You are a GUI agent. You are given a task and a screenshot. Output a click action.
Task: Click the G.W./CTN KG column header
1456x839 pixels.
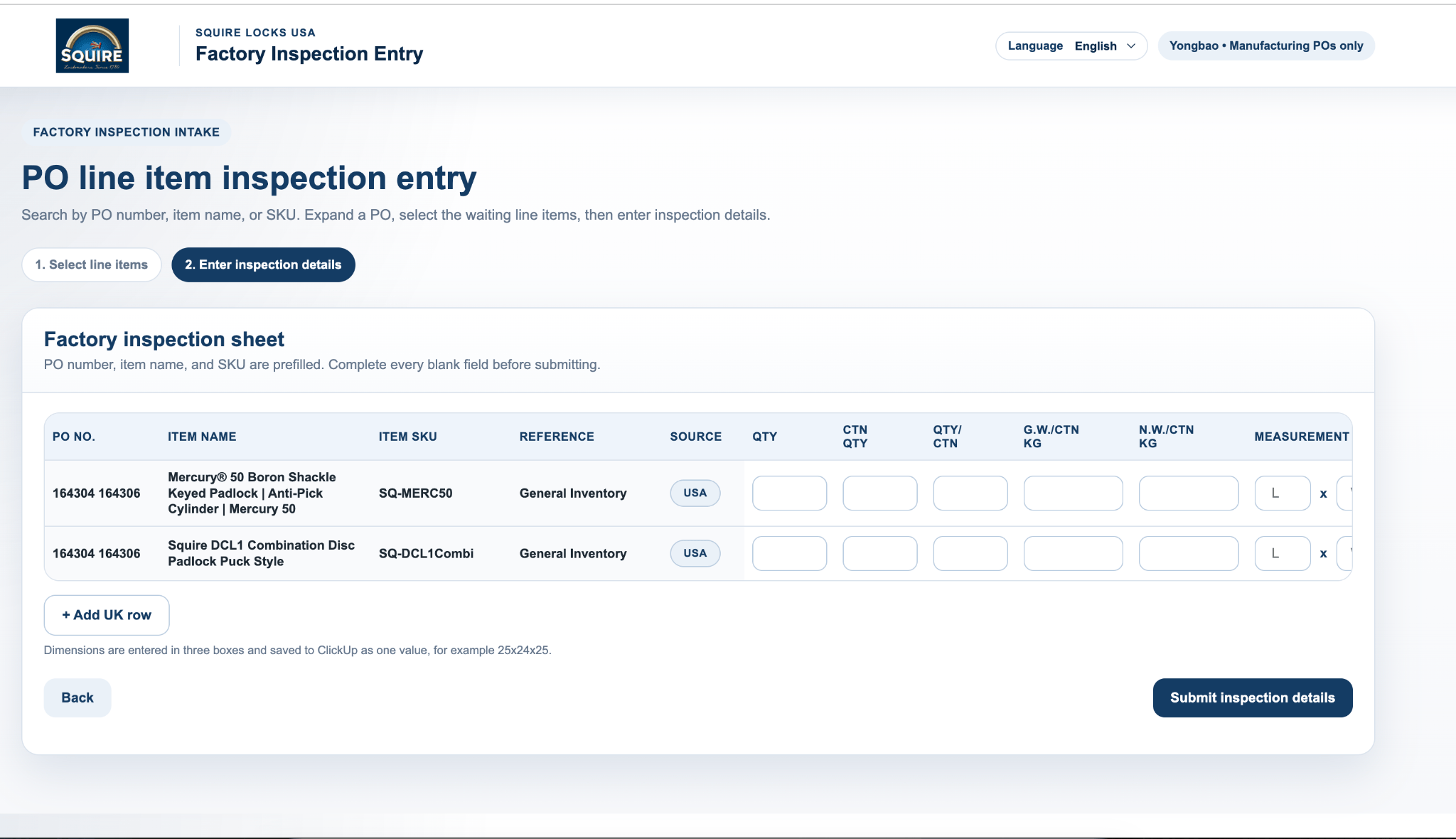click(1051, 437)
